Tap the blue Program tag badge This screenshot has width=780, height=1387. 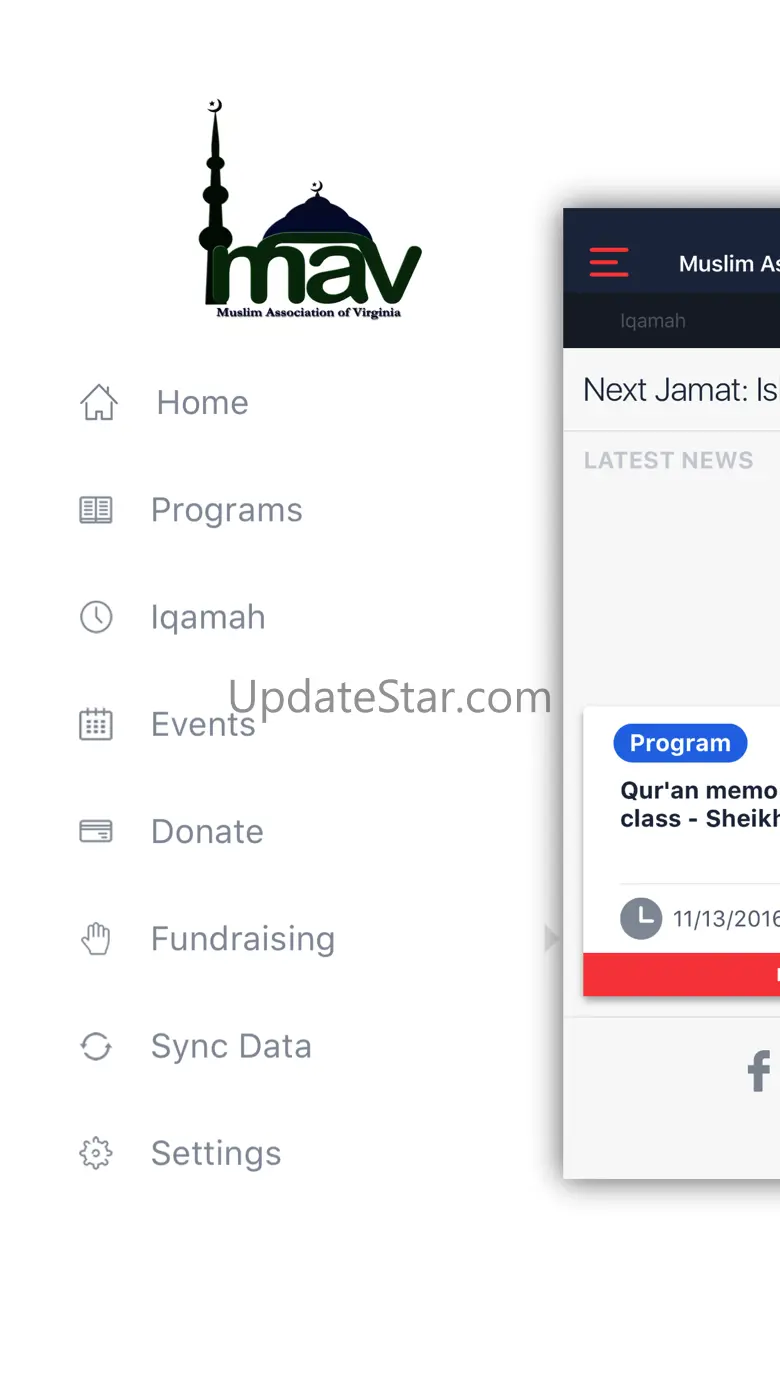(x=680, y=743)
